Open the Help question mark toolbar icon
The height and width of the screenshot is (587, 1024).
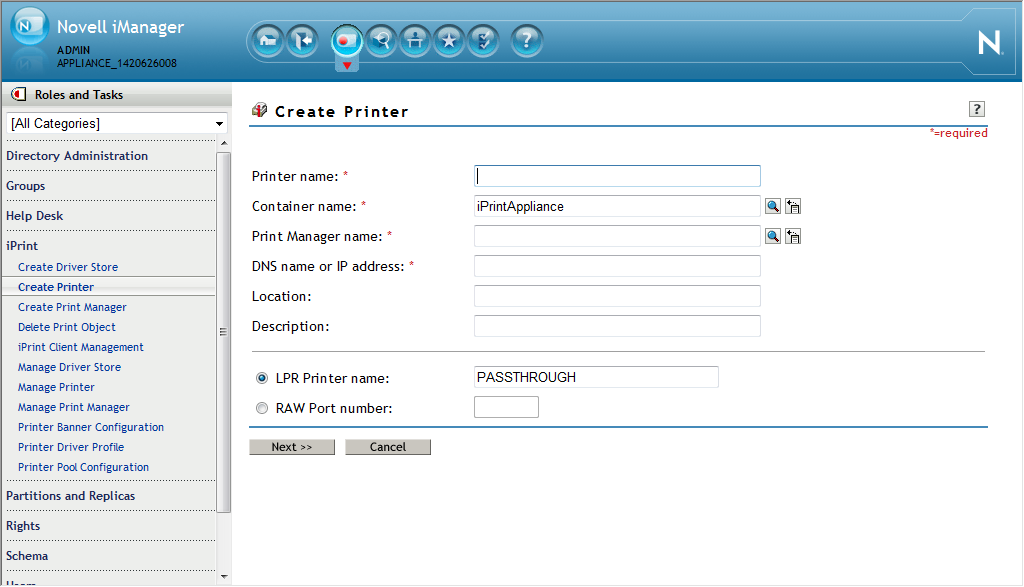pos(526,41)
